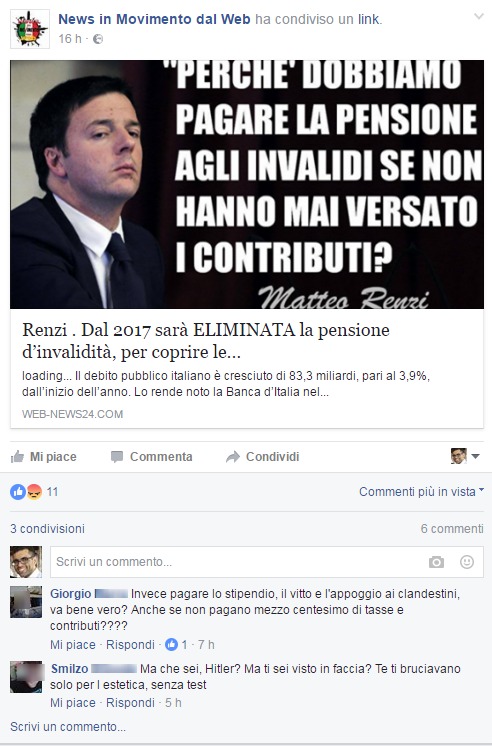Open Giorgio's profile picture
This screenshot has width=492, height=746.
pyautogui.click(x=26, y=602)
